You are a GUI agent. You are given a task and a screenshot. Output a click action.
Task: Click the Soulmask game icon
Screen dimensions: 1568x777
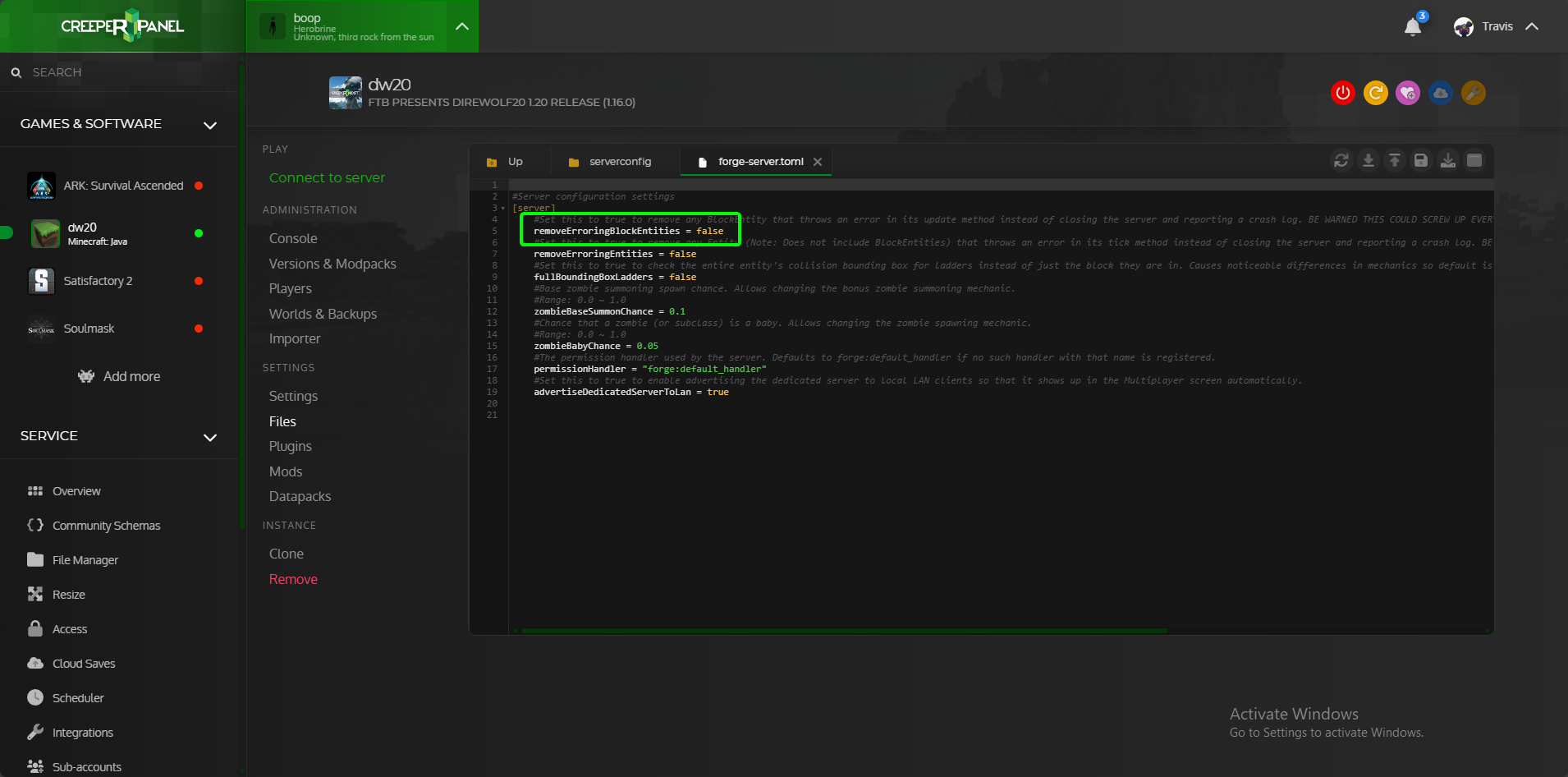pyautogui.click(x=41, y=329)
